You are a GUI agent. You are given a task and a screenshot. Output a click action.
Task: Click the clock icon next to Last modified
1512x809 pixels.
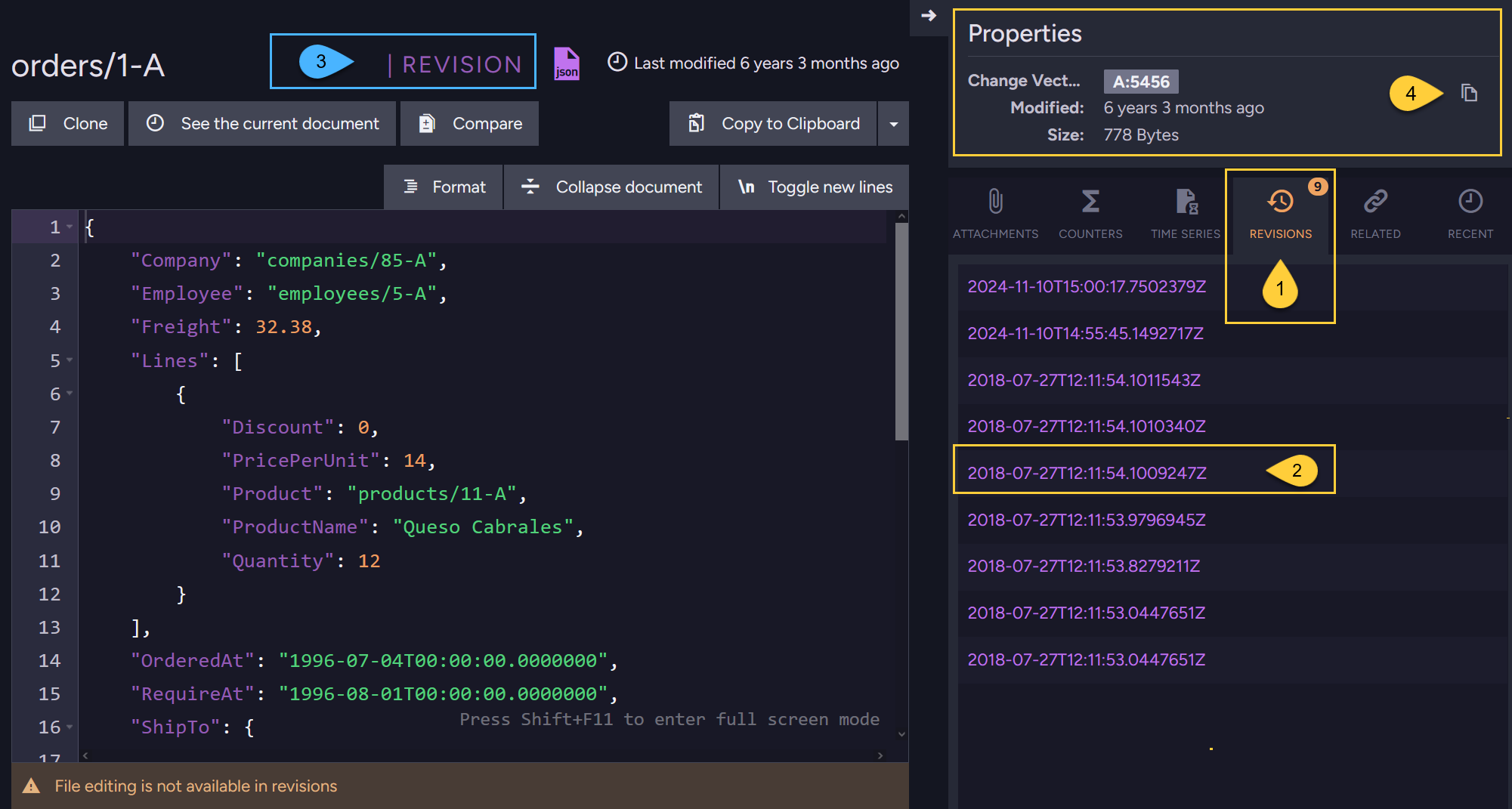617,62
